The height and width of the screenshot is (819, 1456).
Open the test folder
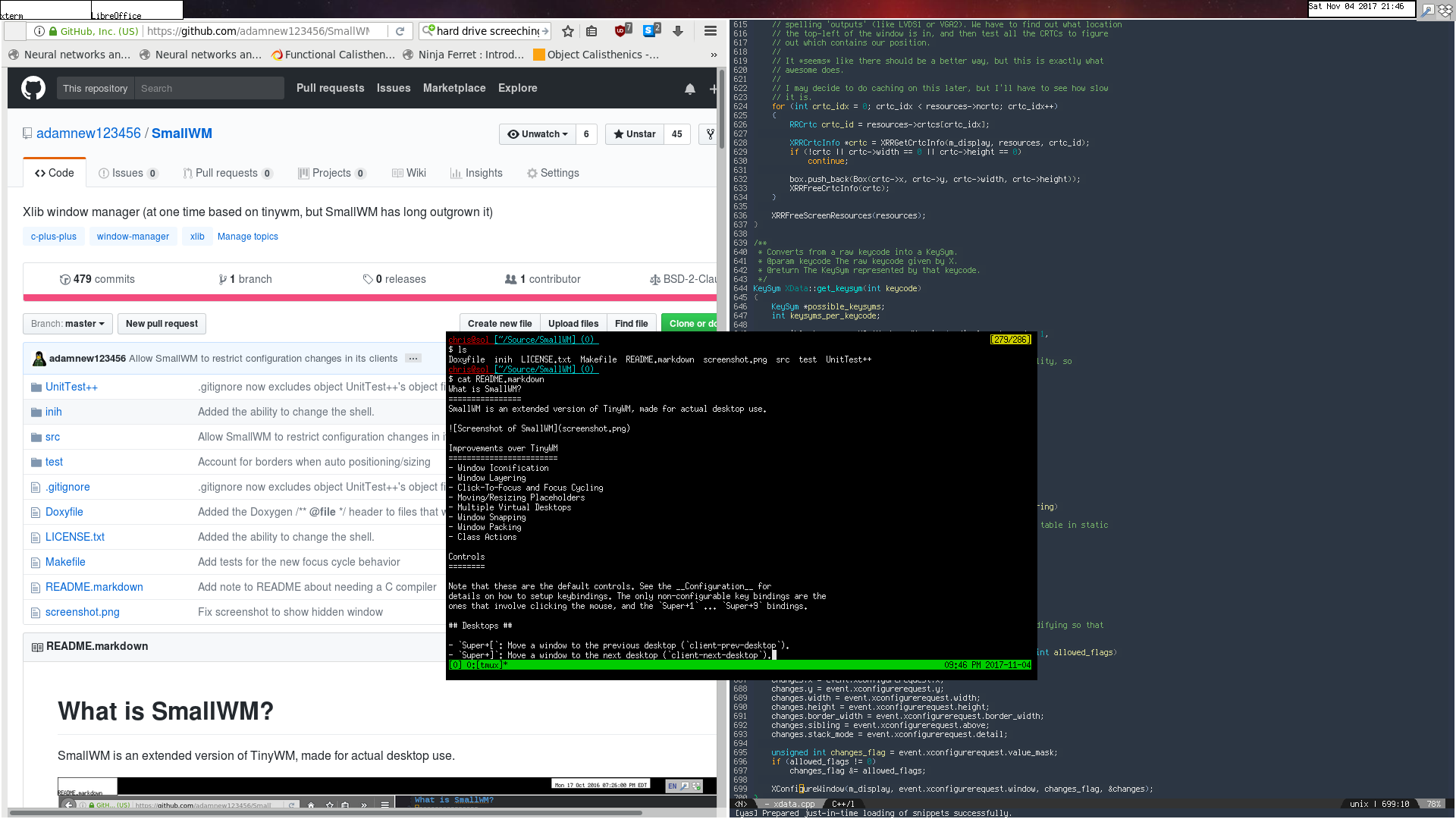pyautogui.click(x=54, y=462)
